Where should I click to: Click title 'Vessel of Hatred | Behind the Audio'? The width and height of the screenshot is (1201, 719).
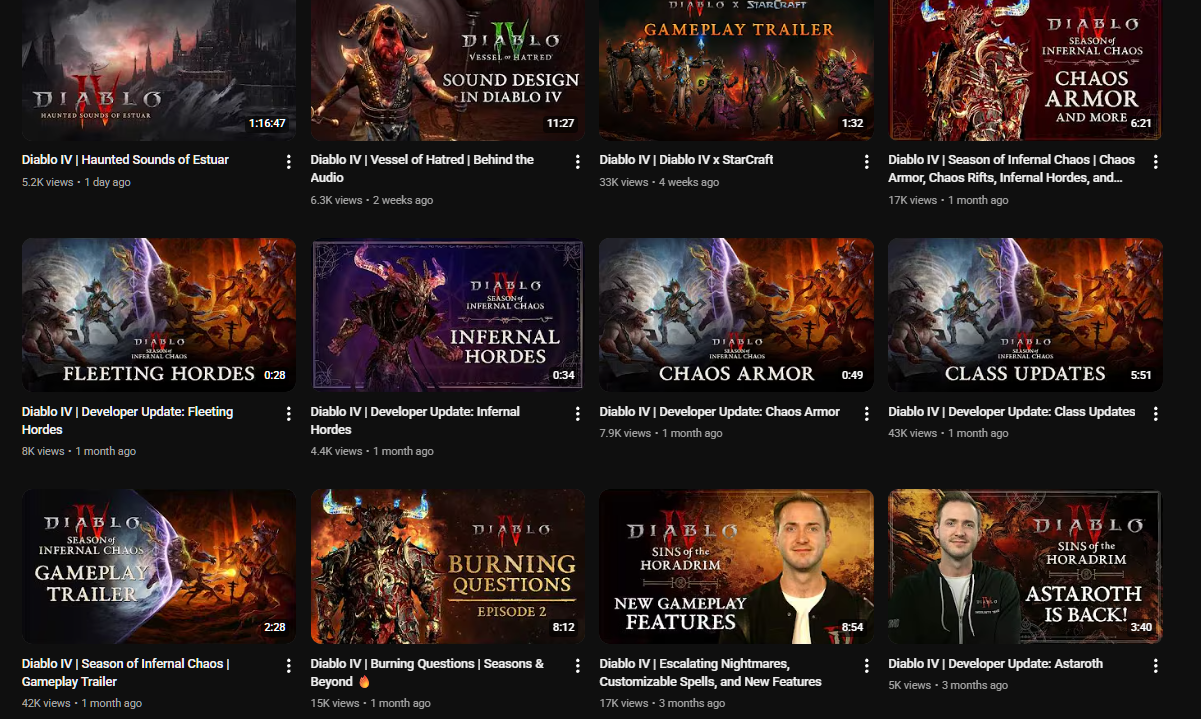click(422, 169)
